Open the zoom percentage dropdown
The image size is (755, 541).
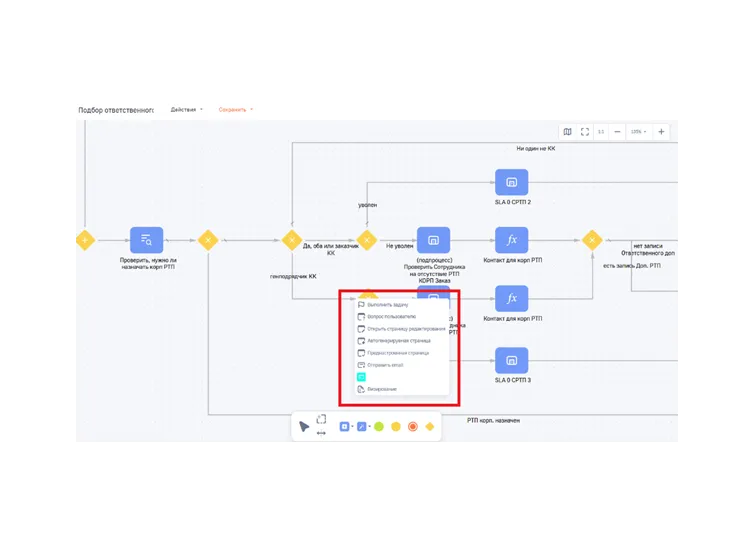638,132
